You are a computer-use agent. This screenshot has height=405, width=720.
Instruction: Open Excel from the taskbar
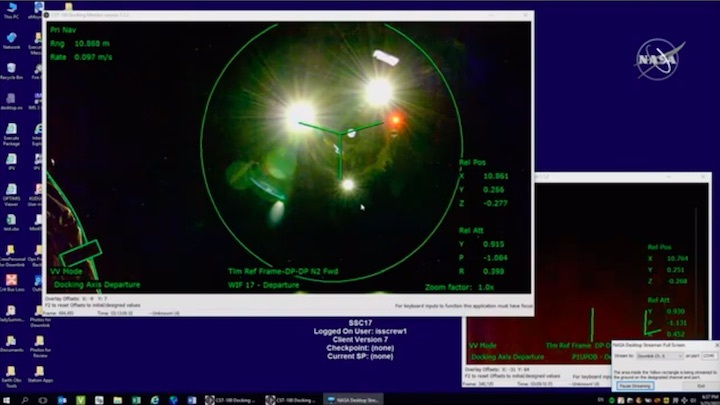coord(136,400)
